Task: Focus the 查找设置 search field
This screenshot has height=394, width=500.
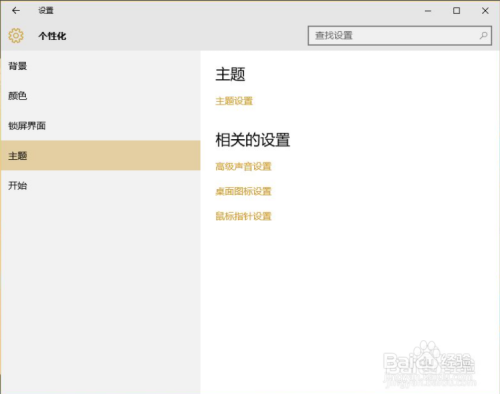Action: click(400, 36)
